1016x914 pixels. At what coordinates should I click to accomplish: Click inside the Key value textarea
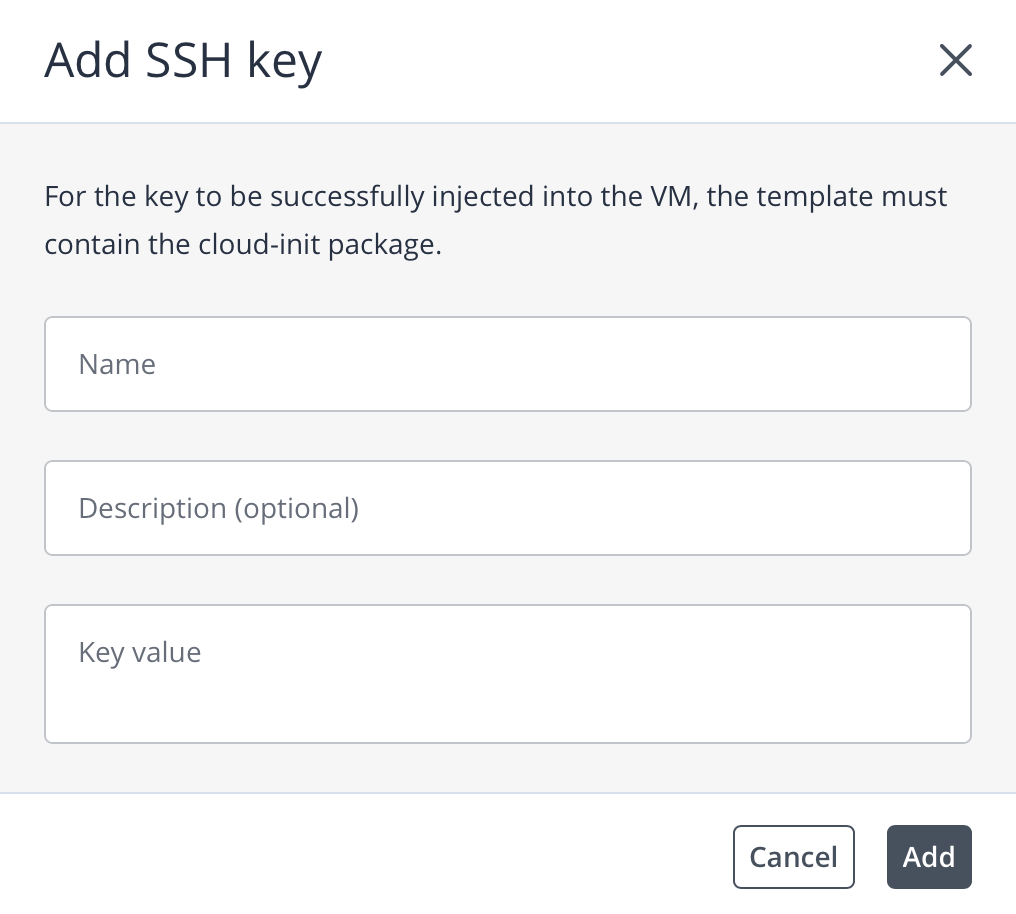click(507, 674)
